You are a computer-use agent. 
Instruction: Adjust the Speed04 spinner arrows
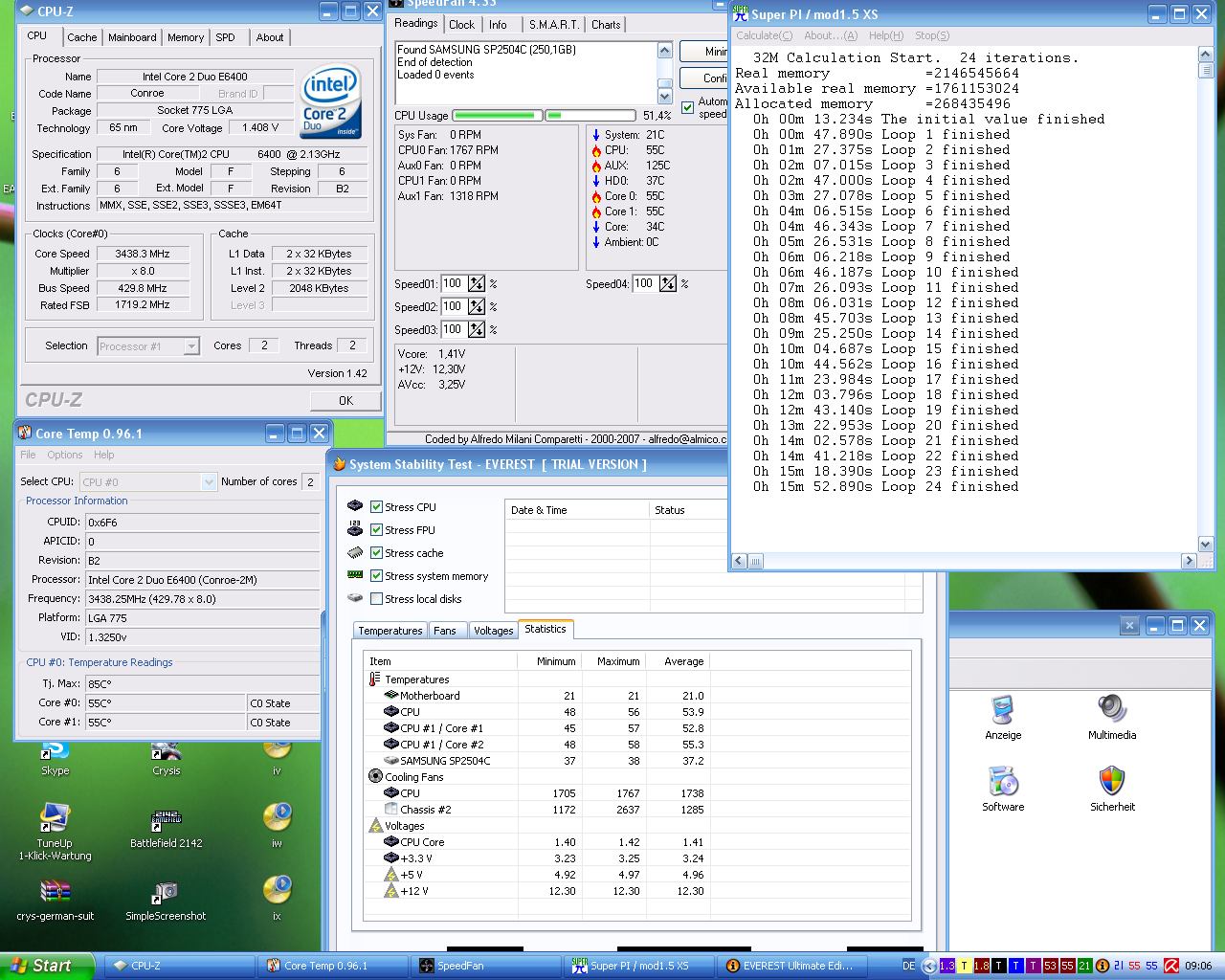pyautogui.click(x=668, y=283)
